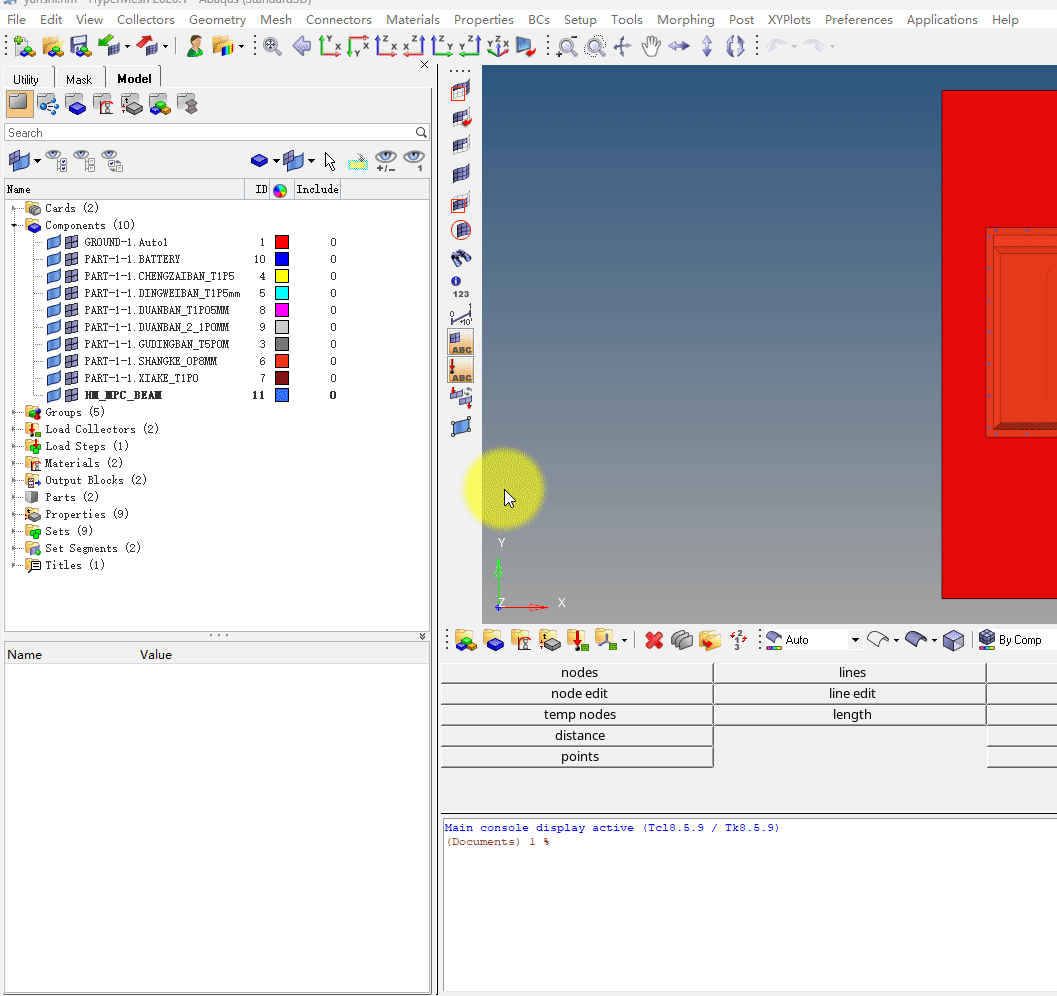Screen dimensions: 1057x996
Task: Click the renumber icon in toolbar
Action: coord(739,640)
